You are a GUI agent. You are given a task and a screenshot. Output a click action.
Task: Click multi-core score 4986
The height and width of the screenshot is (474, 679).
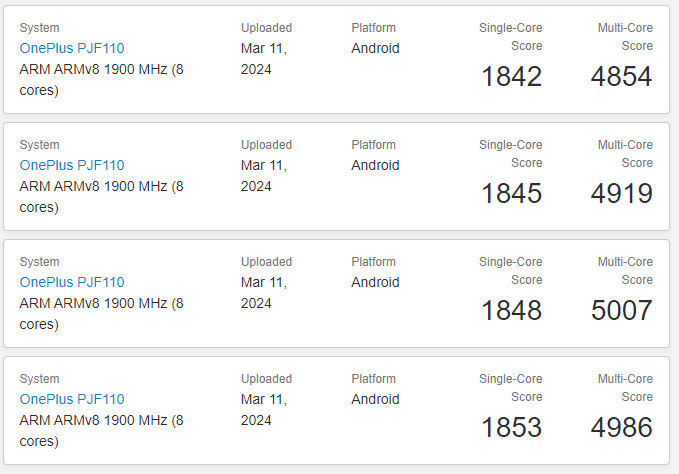pyautogui.click(x=621, y=427)
